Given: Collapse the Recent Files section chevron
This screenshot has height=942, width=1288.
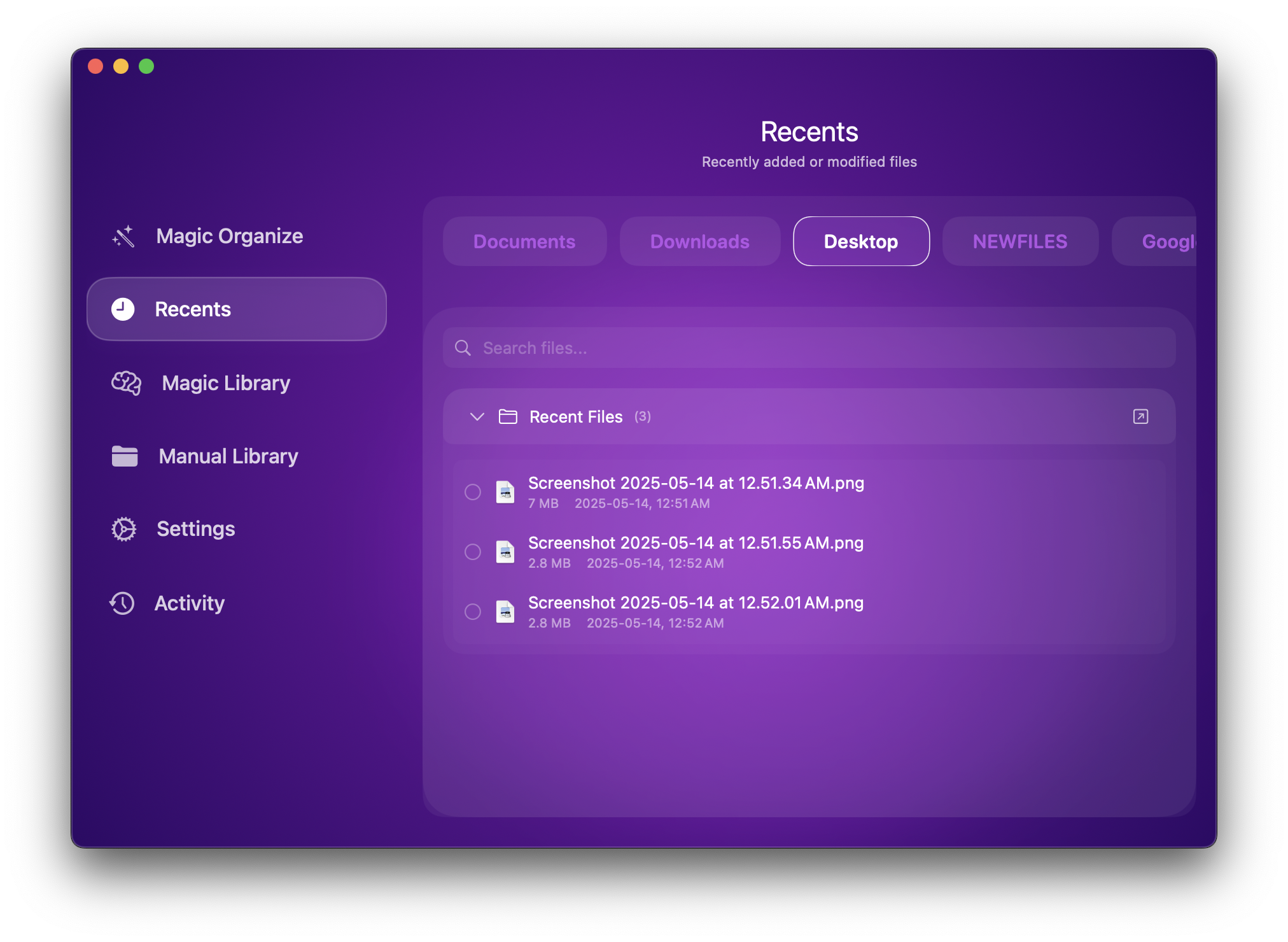Looking at the screenshot, I should point(477,417).
